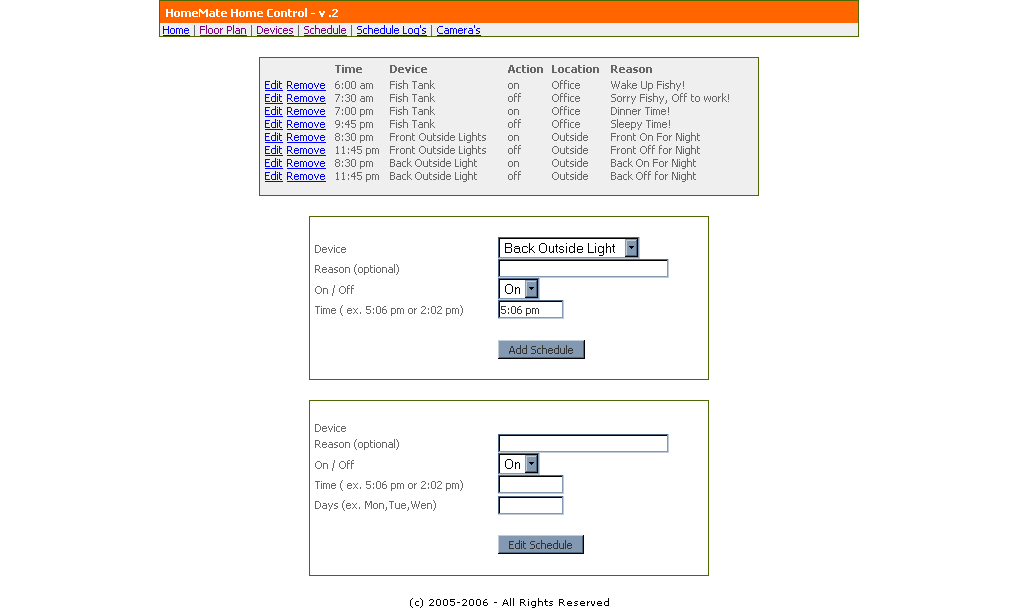Click the 'Sleepy Time!' reason text
The width and height of the screenshot is (1018, 608).
pyautogui.click(x=640, y=124)
